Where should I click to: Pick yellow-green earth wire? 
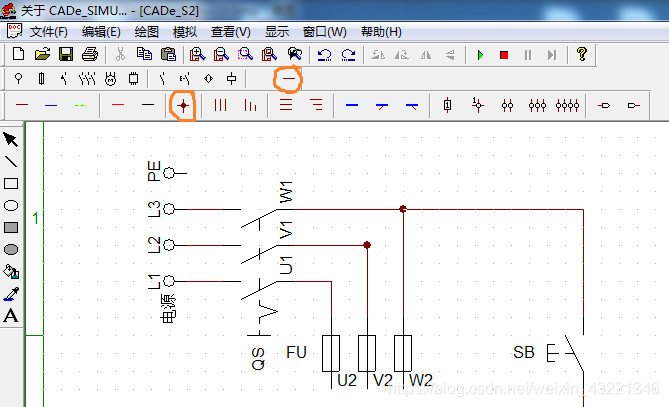(80, 105)
